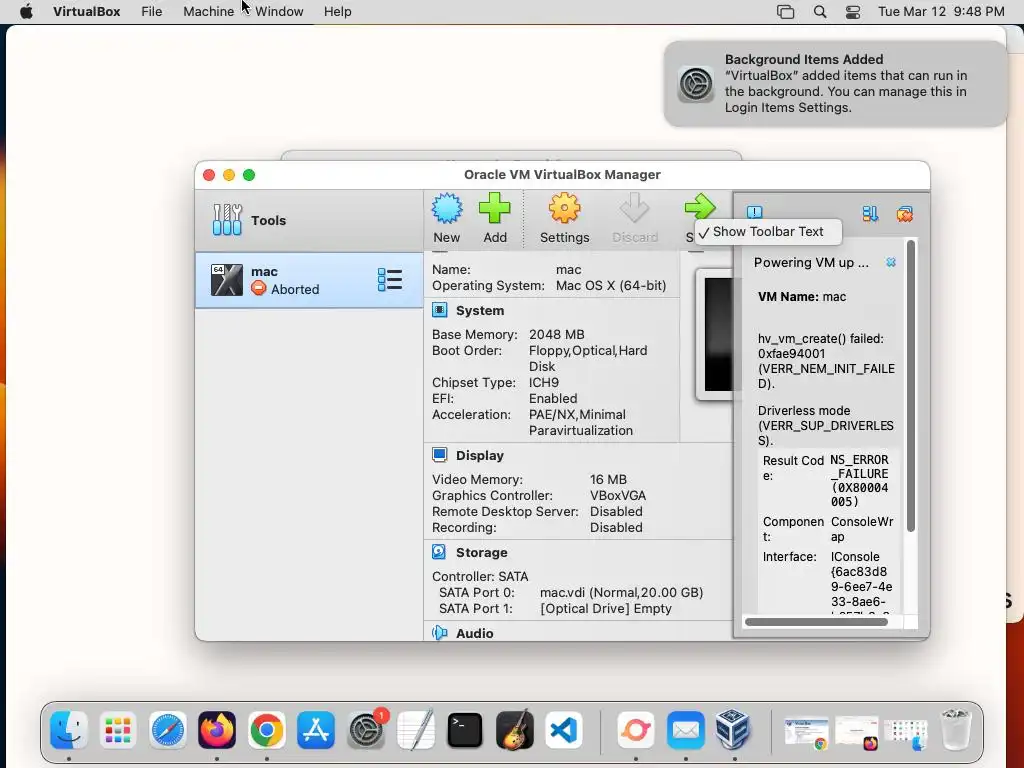The image size is (1024, 768).
Task: Click the greyed Discard toolbar icon
Action: 634,208
